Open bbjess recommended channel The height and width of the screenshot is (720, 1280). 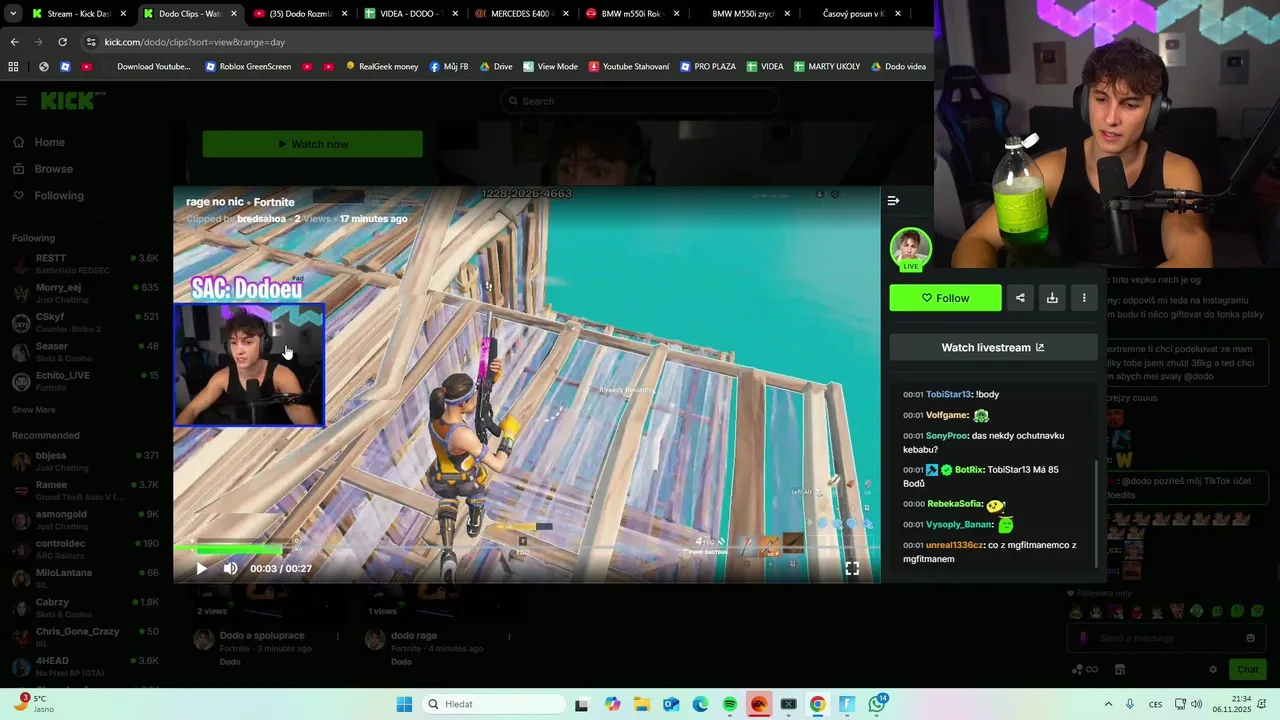[x=85, y=460]
